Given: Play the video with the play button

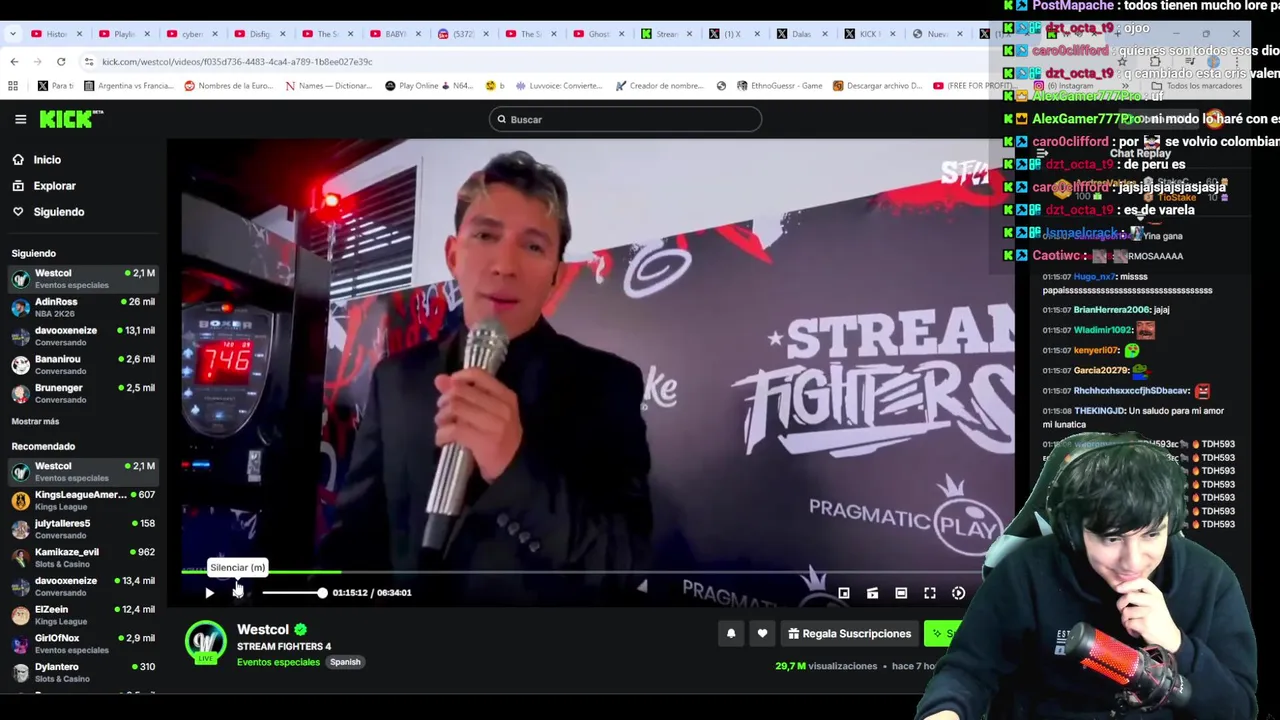Looking at the screenshot, I should point(209,593).
